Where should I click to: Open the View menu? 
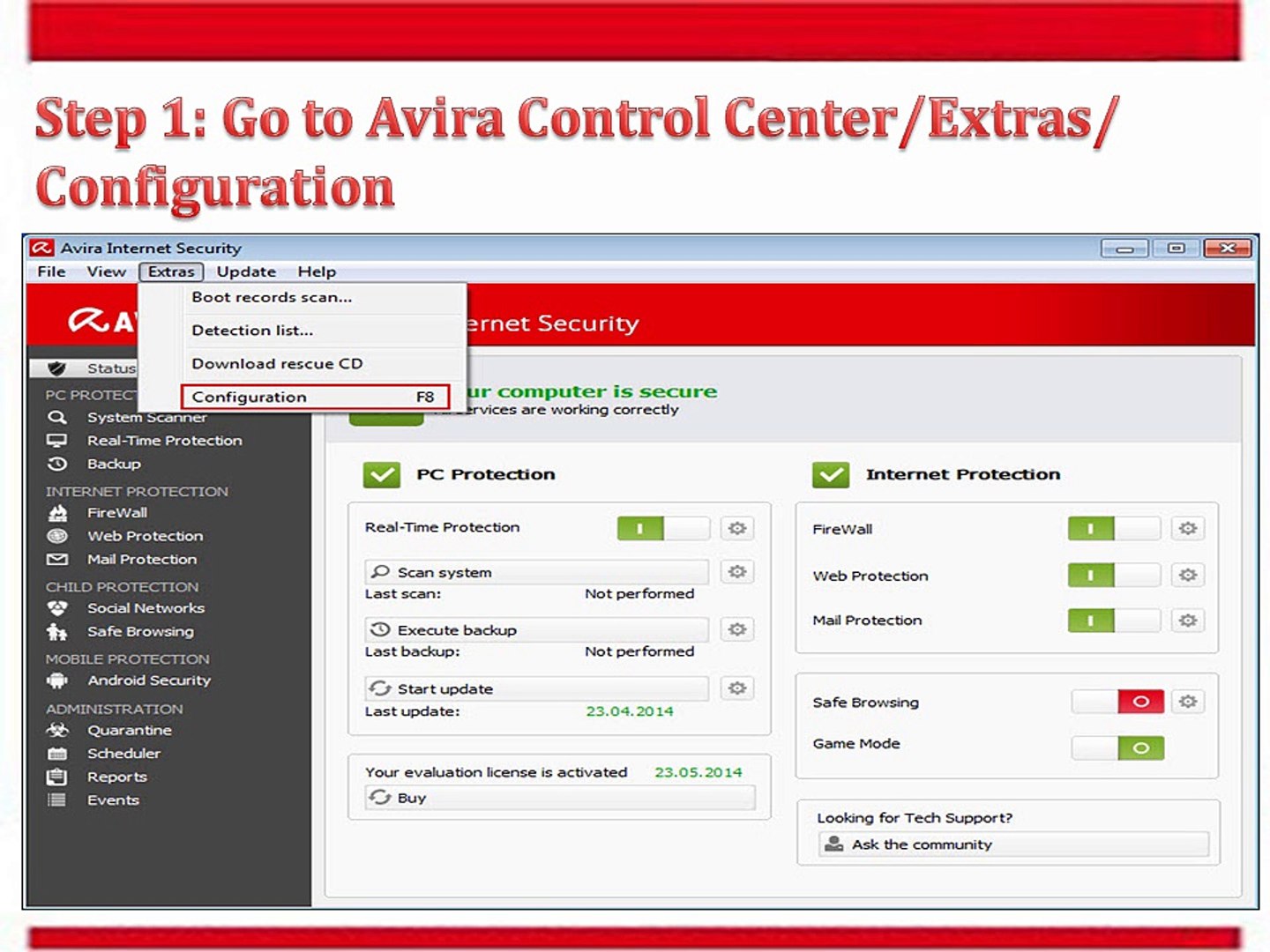pos(106,271)
